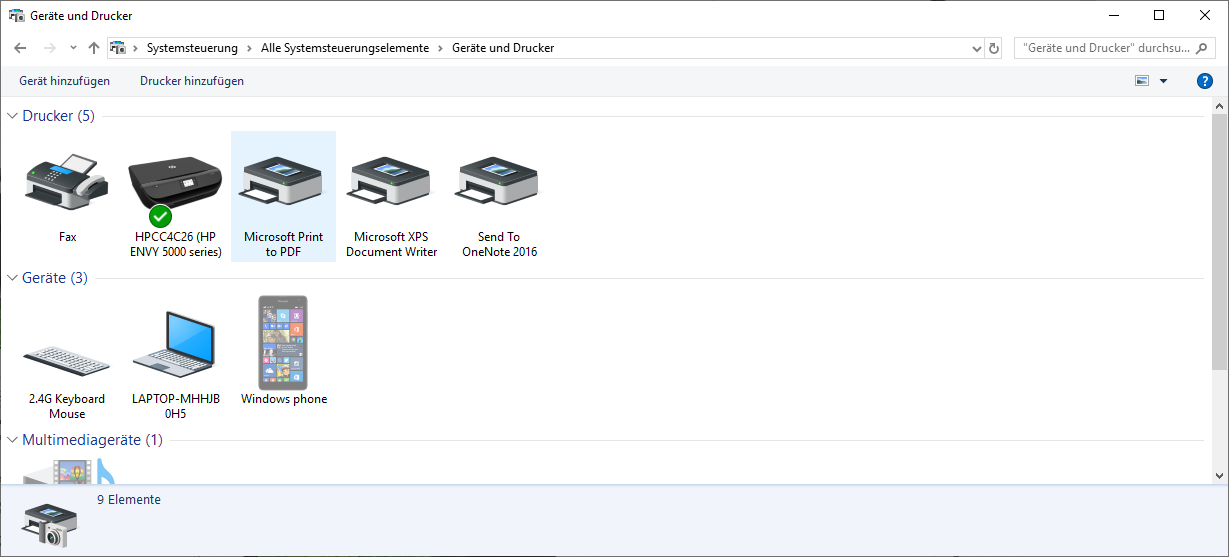The width and height of the screenshot is (1229, 557).
Task: Click the Back navigation arrow
Action: click(x=20, y=48)
